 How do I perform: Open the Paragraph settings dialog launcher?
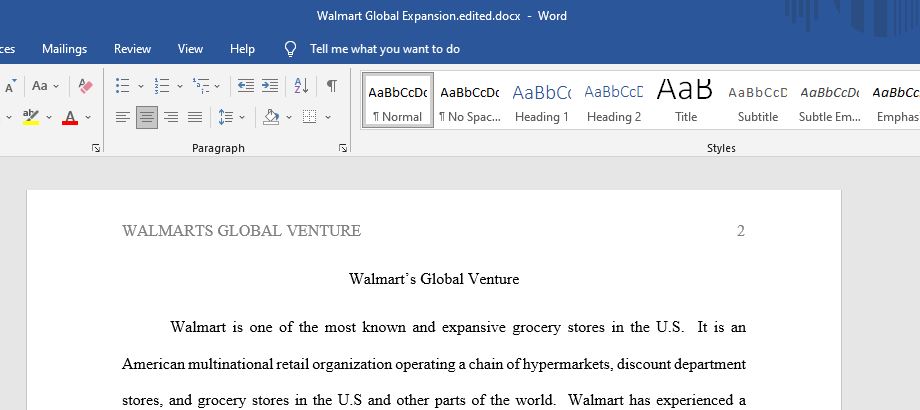point(343,149)
